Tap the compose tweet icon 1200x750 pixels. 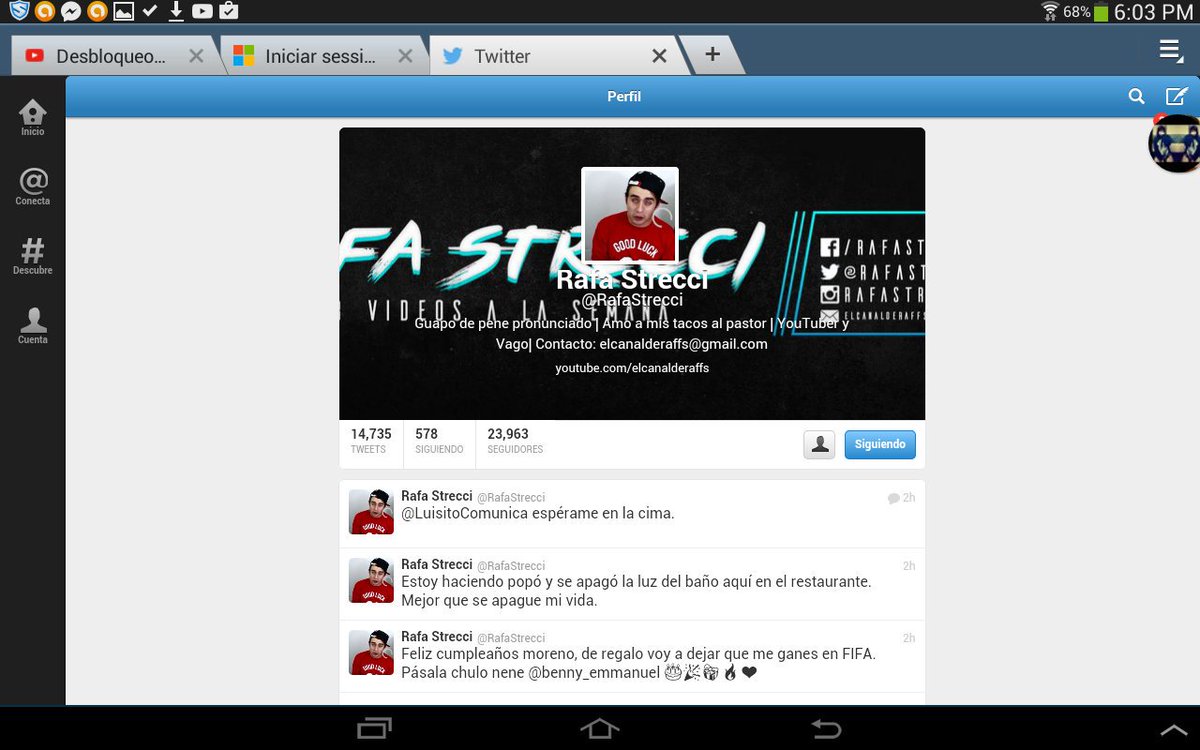(x=1176, y=97)
